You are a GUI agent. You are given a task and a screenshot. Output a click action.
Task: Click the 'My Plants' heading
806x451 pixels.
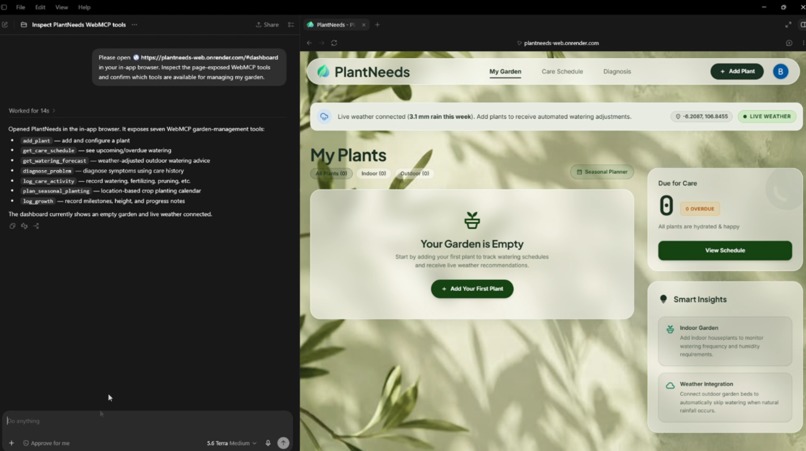tap(348, 155)
